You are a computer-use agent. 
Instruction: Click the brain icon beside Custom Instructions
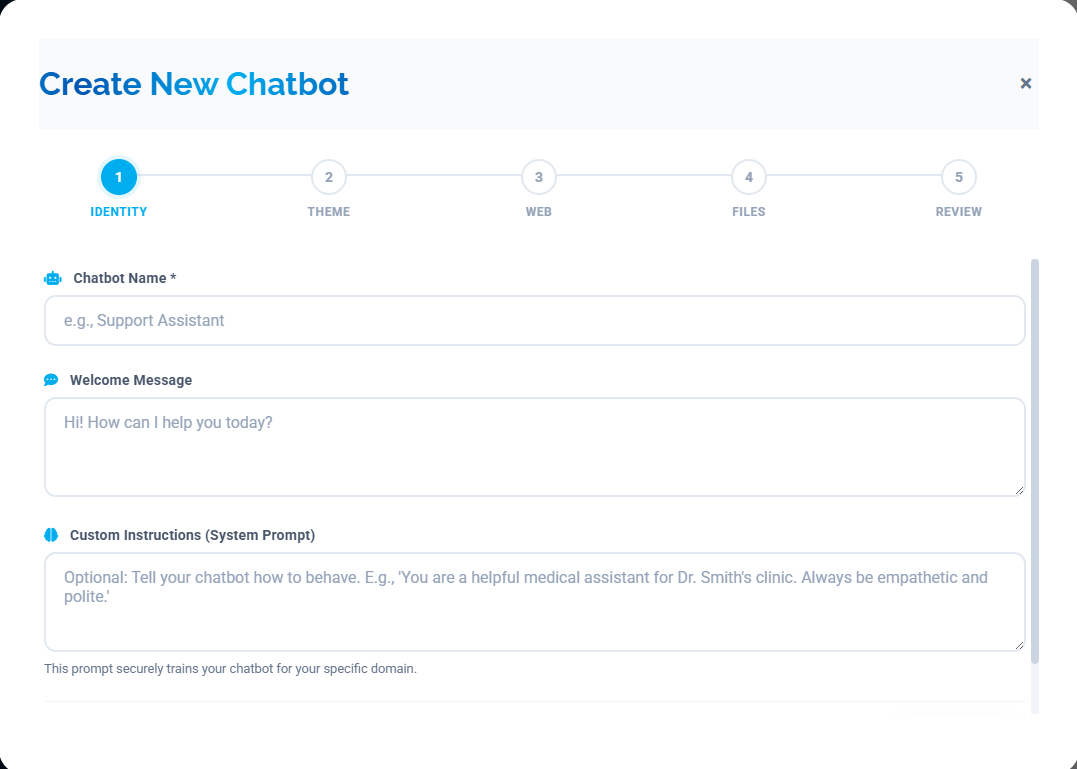51,535
